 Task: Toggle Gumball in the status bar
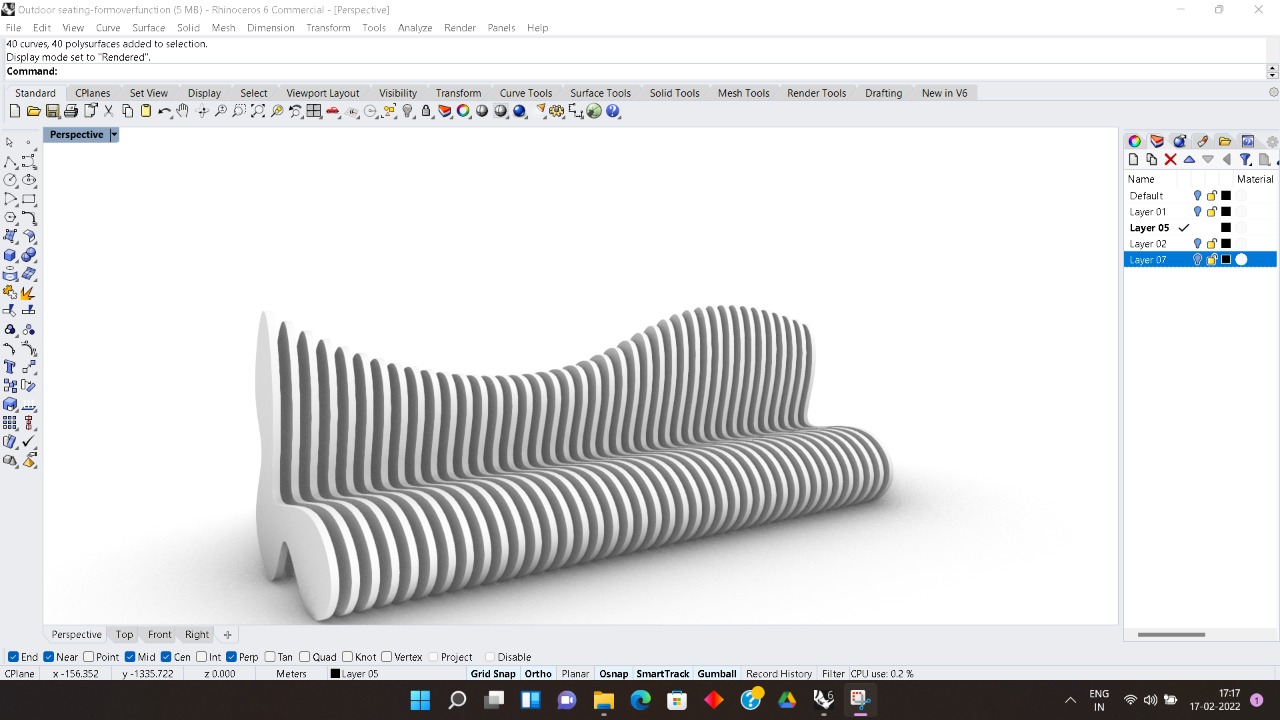716,674
